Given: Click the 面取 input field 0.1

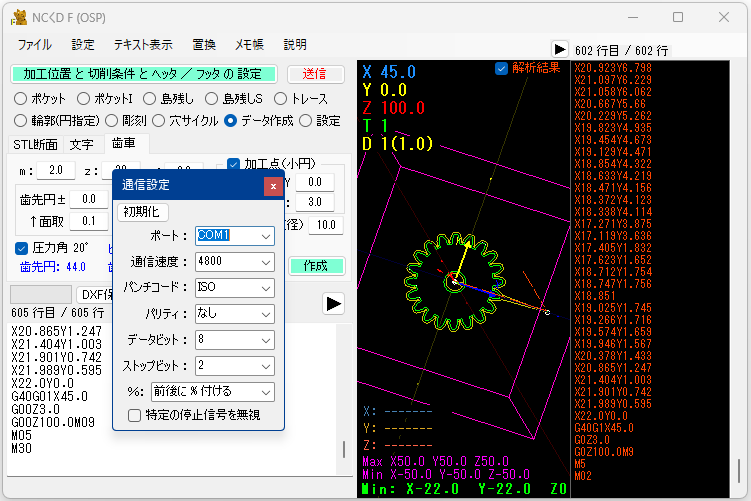Looking at the screenshot, I should [89, 221].
